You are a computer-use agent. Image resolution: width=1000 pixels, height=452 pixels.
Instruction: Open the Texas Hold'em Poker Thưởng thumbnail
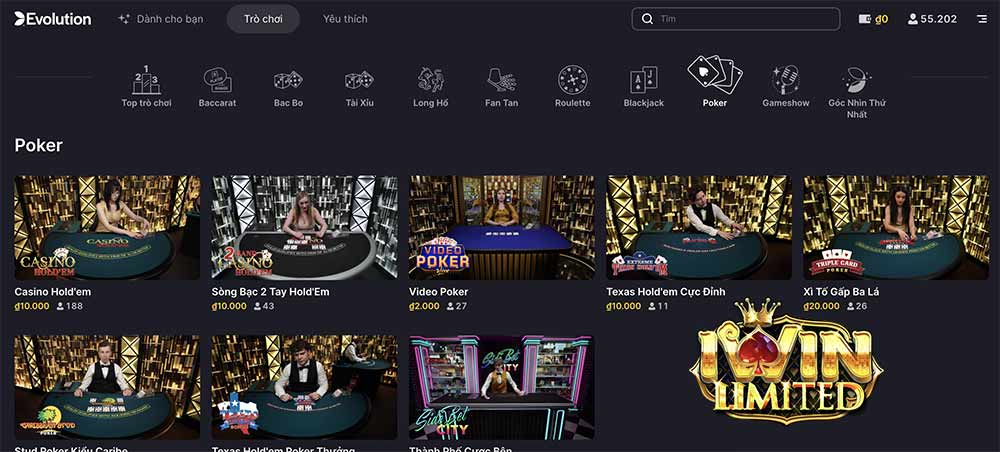(304, 387)
